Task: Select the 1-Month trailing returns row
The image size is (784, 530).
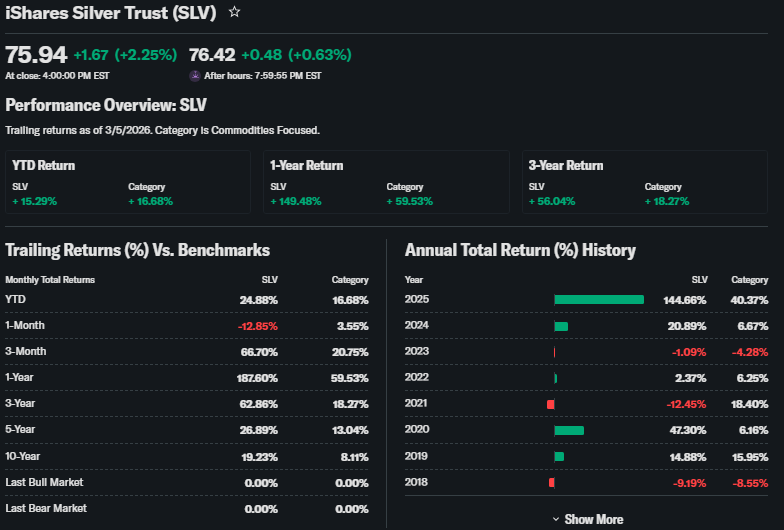Action: [x=186, y=325]
